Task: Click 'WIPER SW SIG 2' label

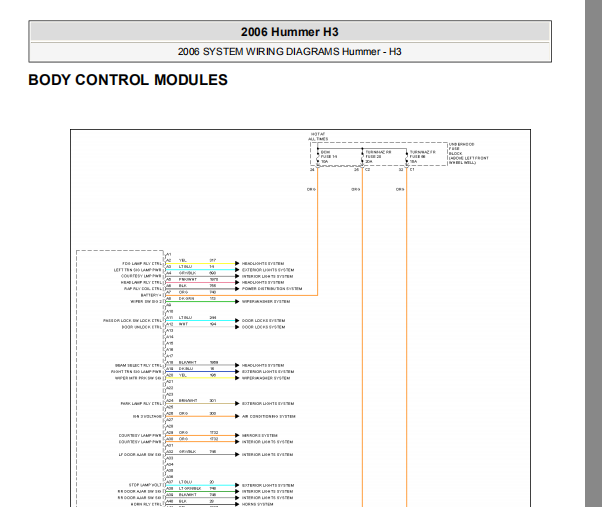Action: point(146,302)
